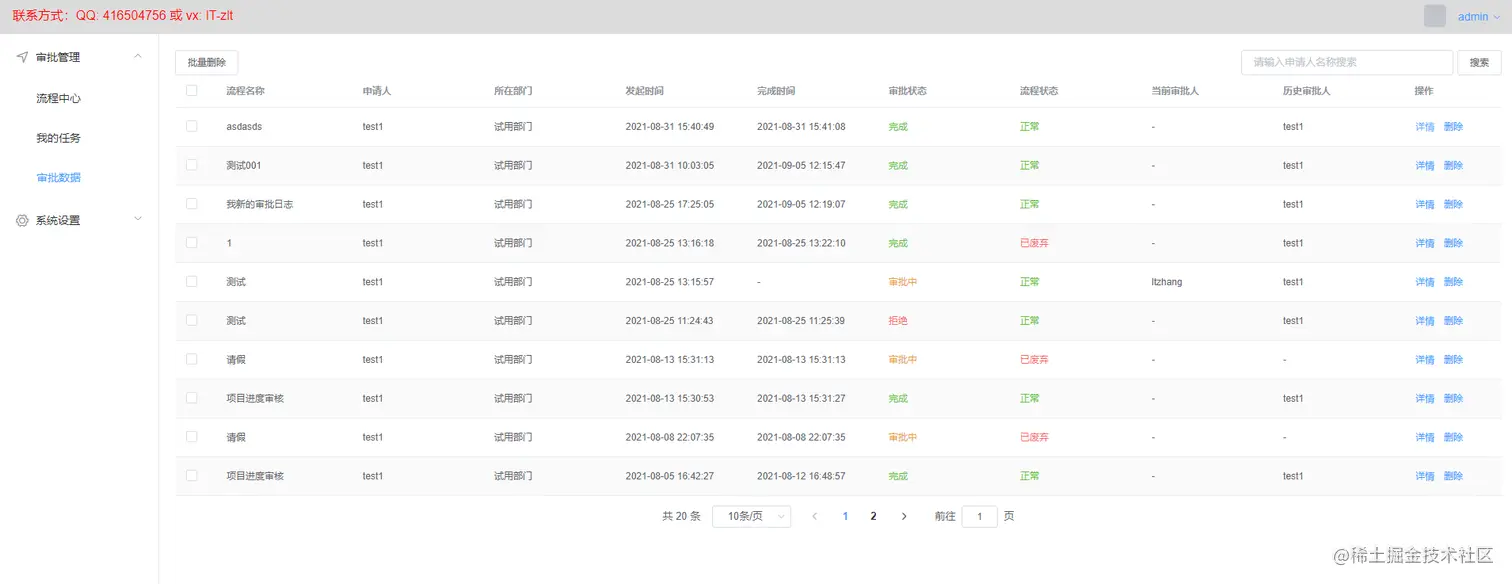Open 流程中心 in the sidebar
The image size is (1512, 584).
(58, 99)
